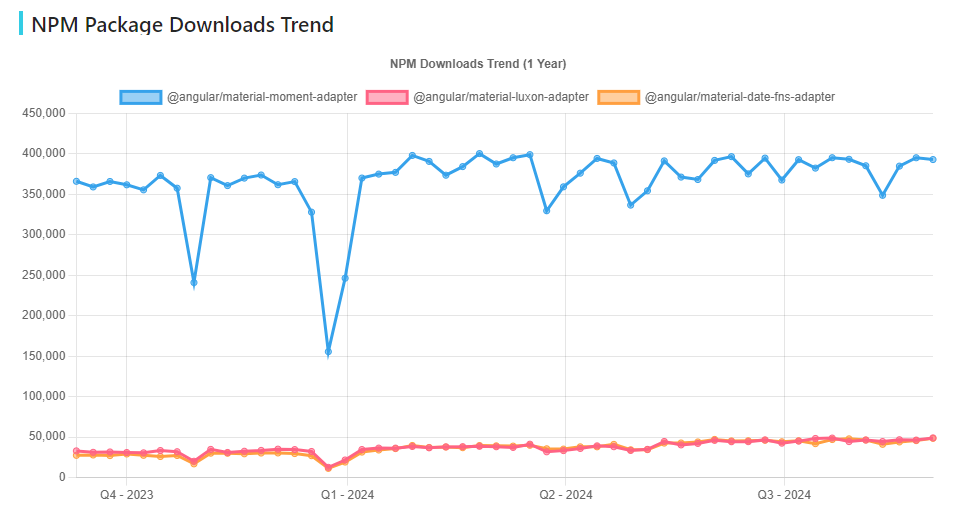Click the 450,000 y-axis label

tap(43, 113)
